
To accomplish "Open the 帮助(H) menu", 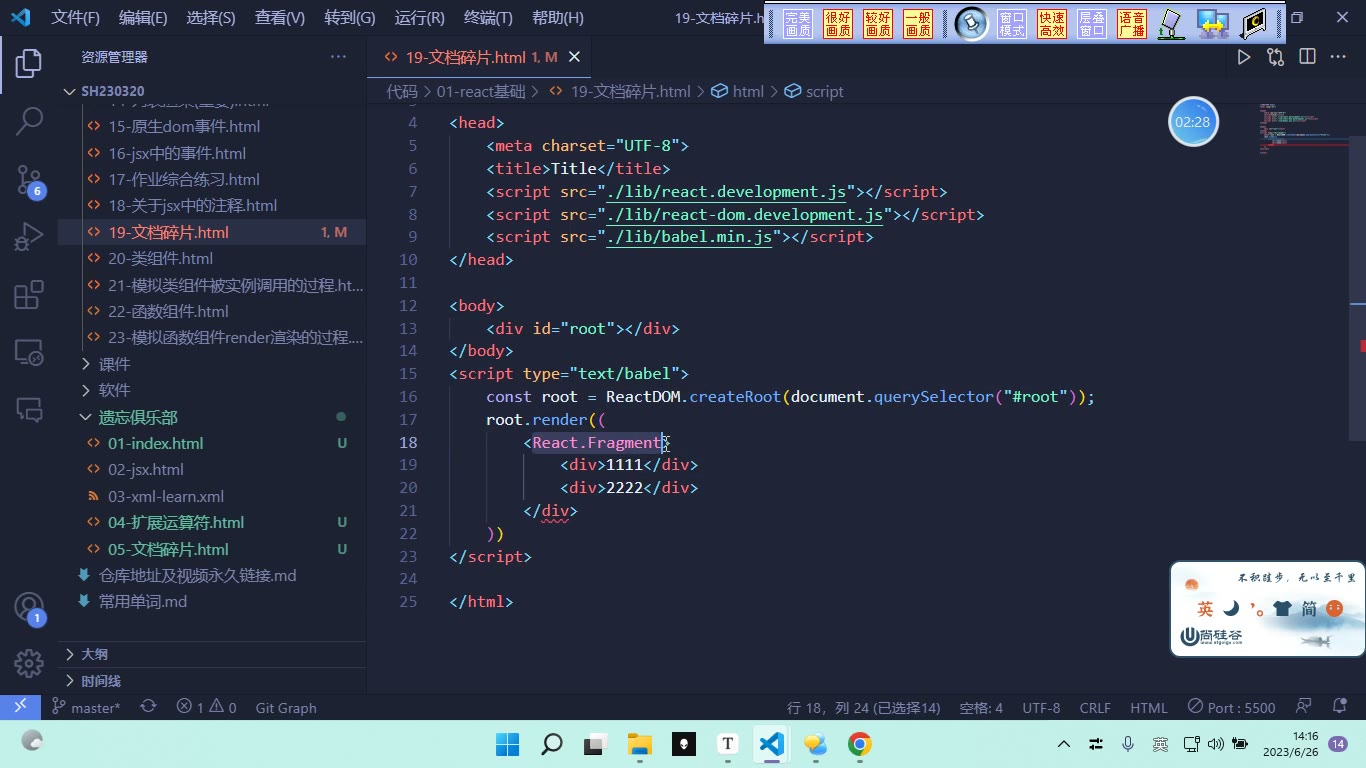I will tap(558, 18).
